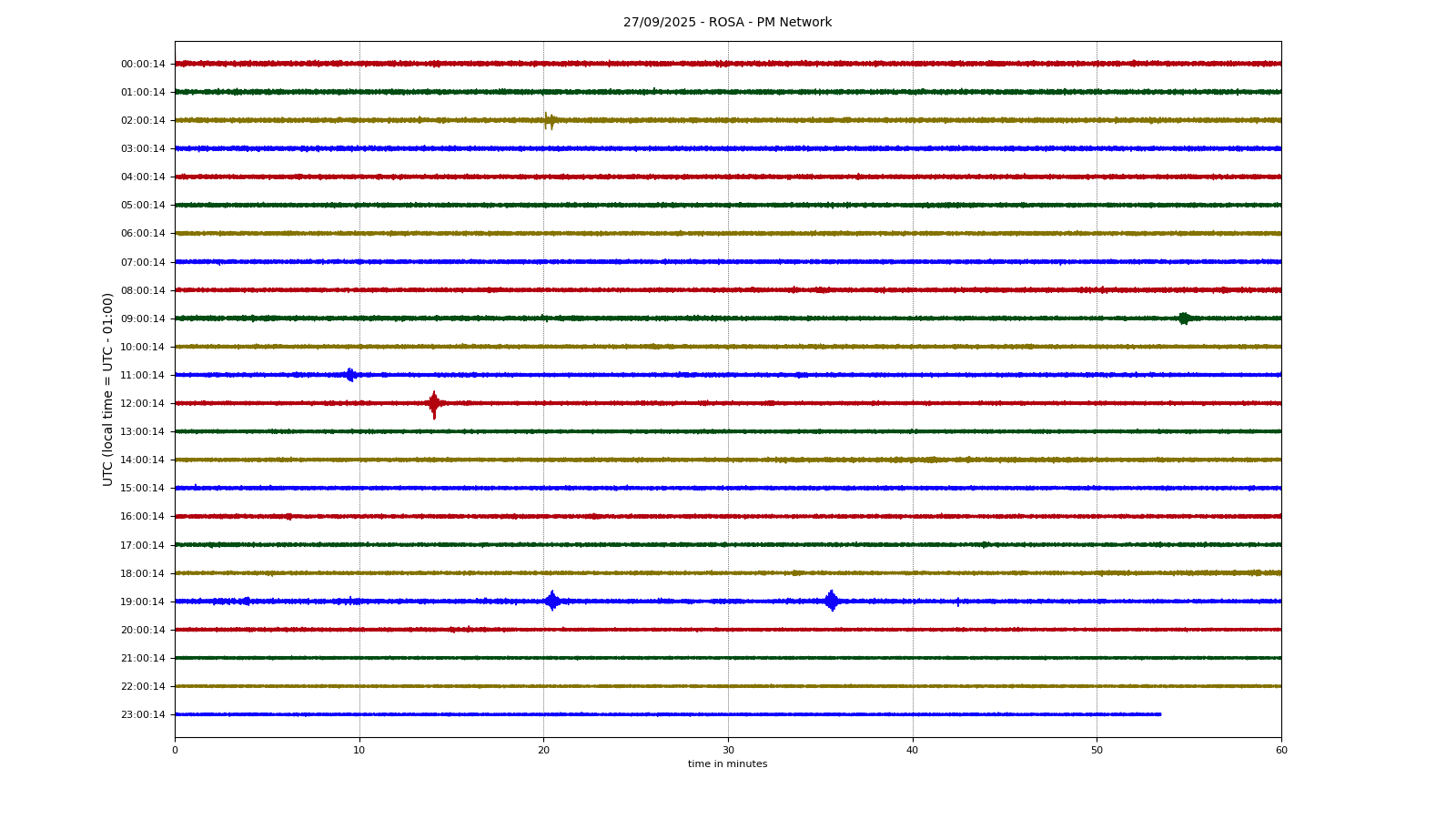This screenshot has height=819, width=1456.
Task: Click the vertical UTC local time axis label
Action: 108,389
